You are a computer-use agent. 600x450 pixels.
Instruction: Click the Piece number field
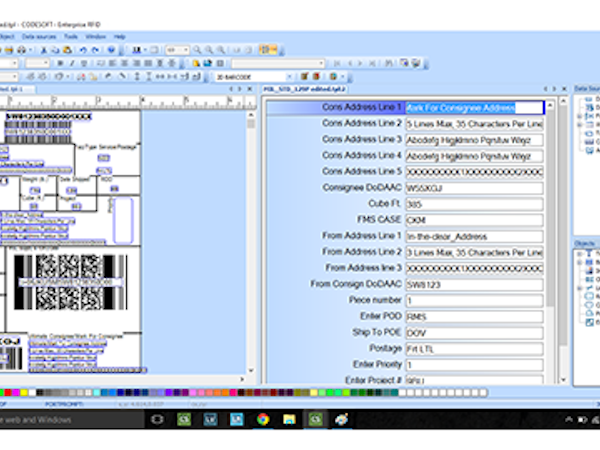(x=474, y=300)
